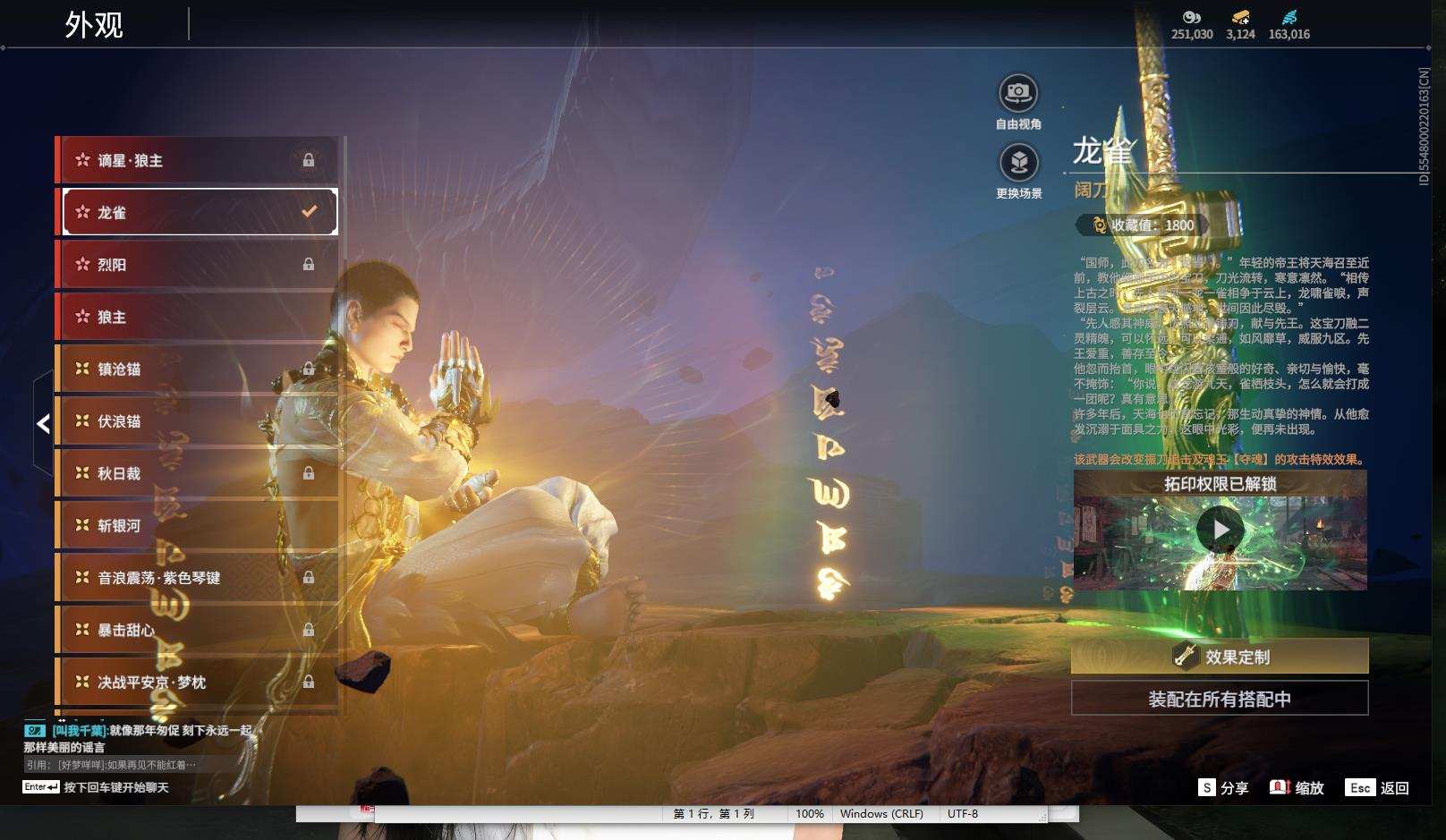This screenshot has height=840, width=1446.
Task: Select the 镇沧锚 skin entry
Action: tap(197, 369)
